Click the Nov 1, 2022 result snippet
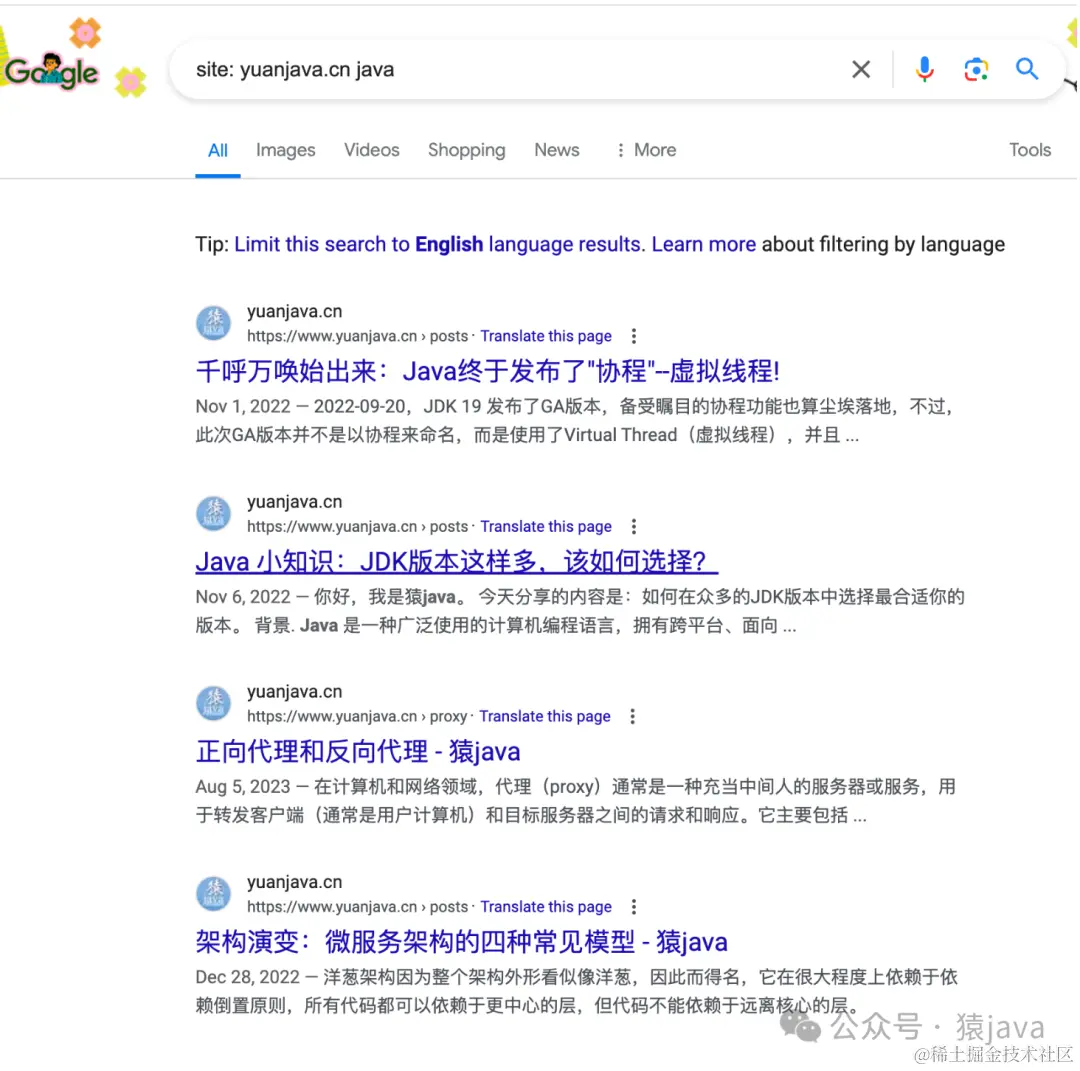1080x1071 pixels. 575,421
